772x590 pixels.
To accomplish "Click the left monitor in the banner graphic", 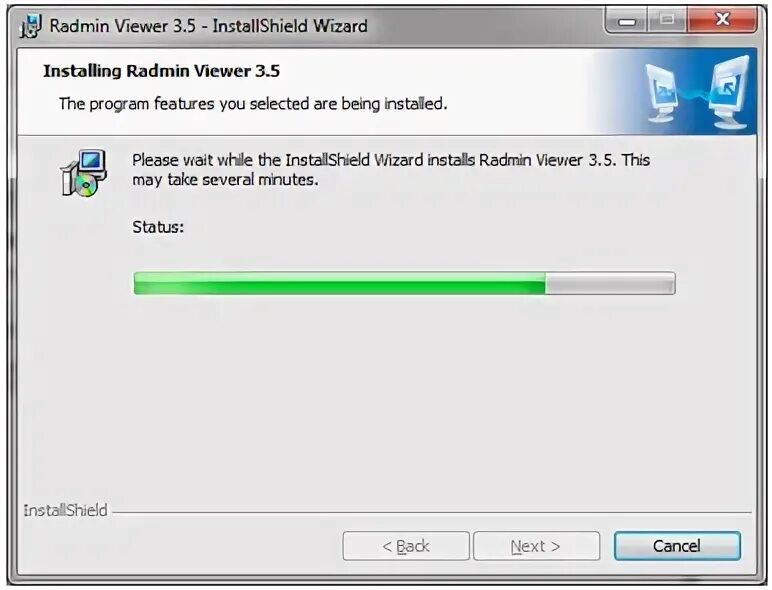I will click(661, 93).
